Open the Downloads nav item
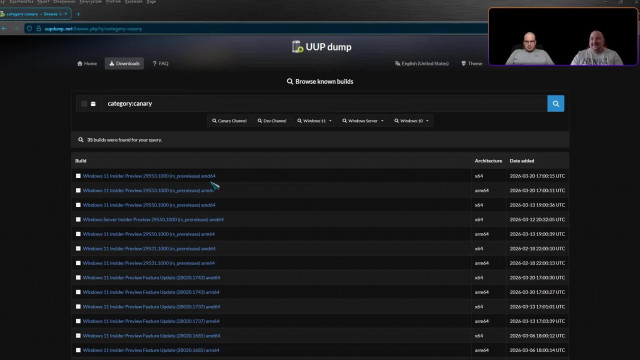Viewport: 640px width, 360px height. click(x=124, y=64)
